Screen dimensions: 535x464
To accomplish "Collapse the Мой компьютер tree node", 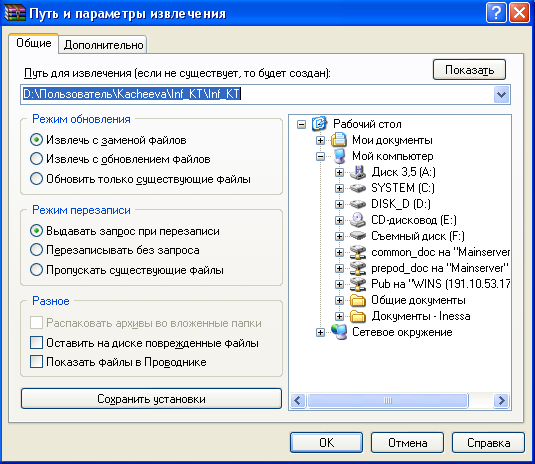I will tap(320, 157).
